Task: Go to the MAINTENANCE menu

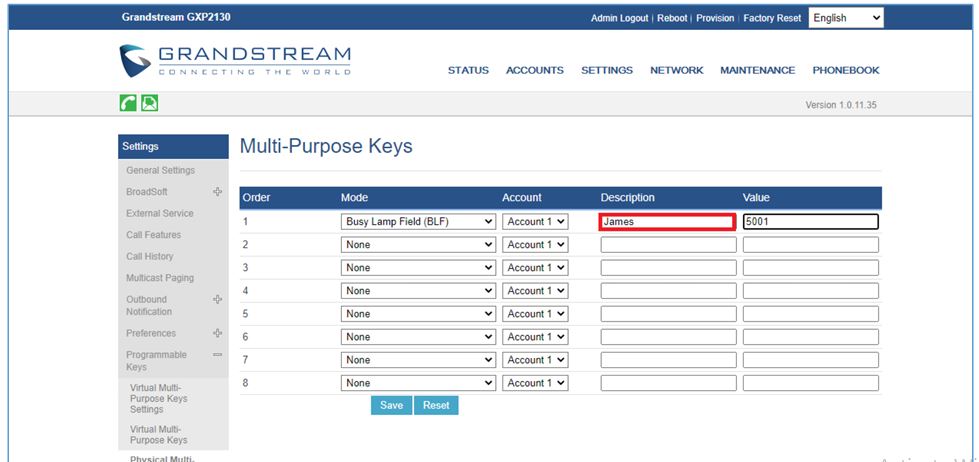Action: [757, 71]
